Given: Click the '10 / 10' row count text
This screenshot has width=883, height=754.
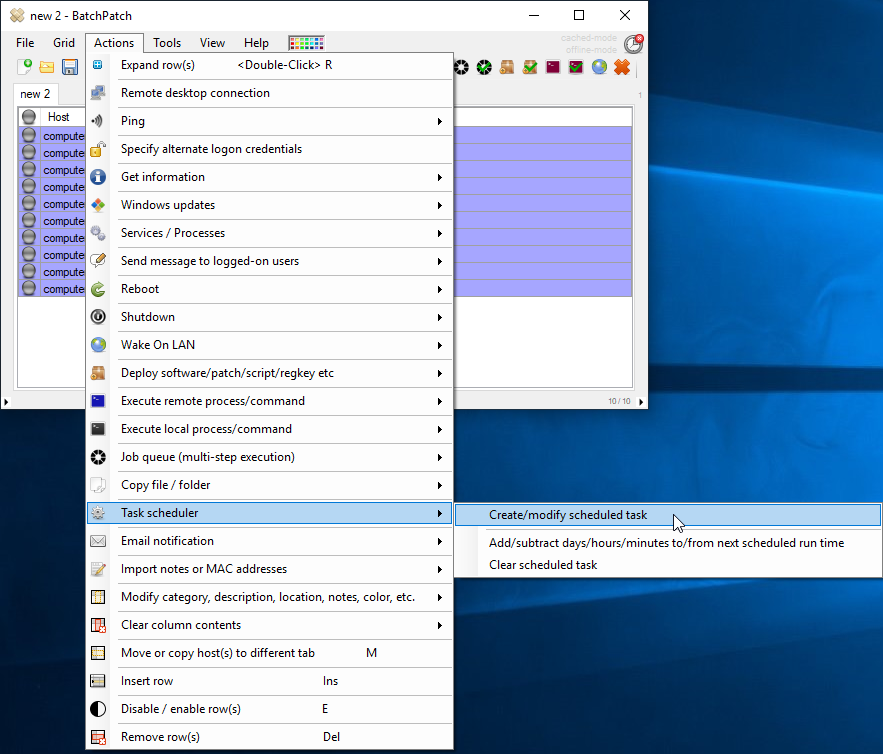Looking at the screenshot, I should point(619,401).
